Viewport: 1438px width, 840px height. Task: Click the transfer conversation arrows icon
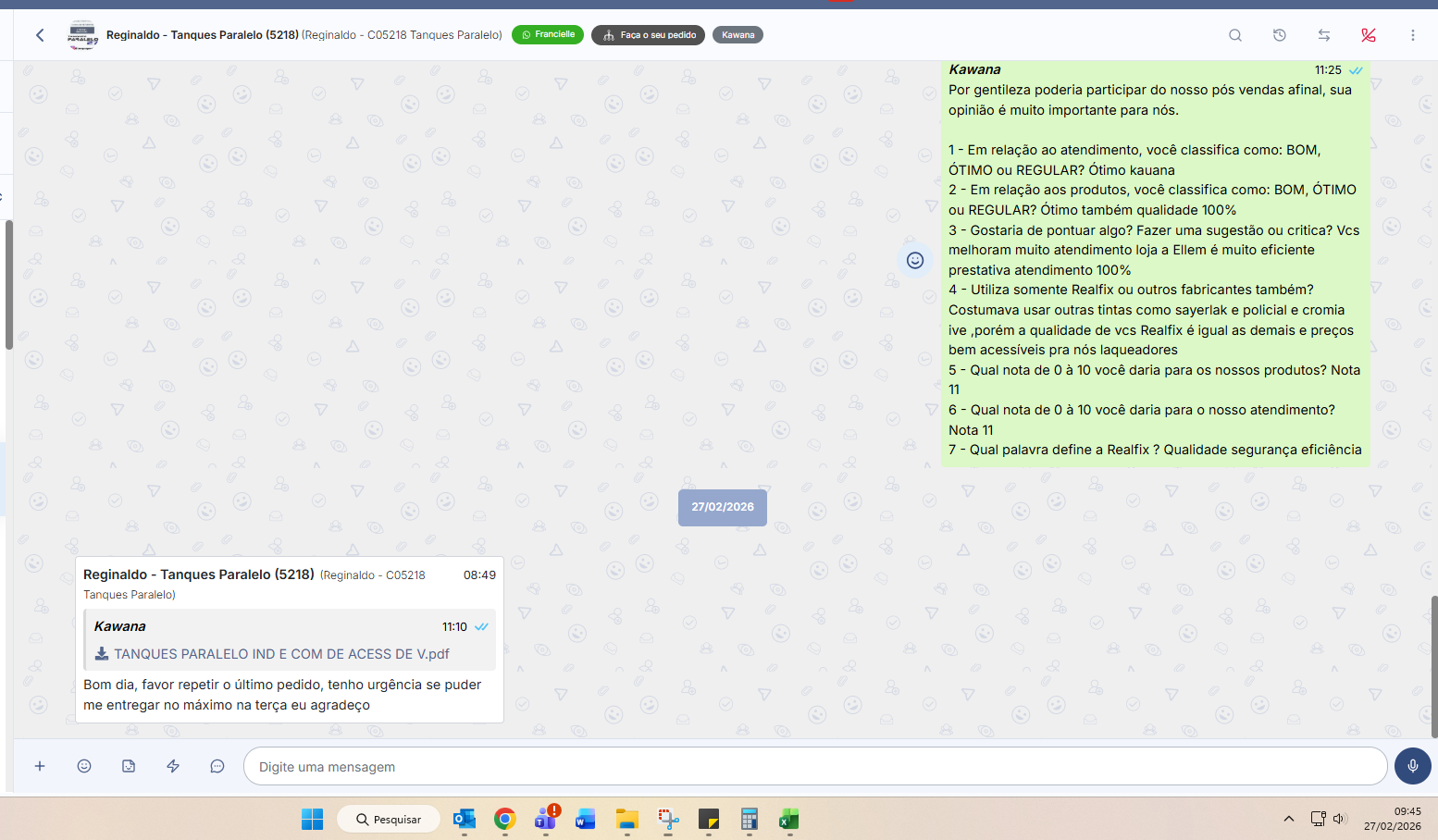(1324, 35)
